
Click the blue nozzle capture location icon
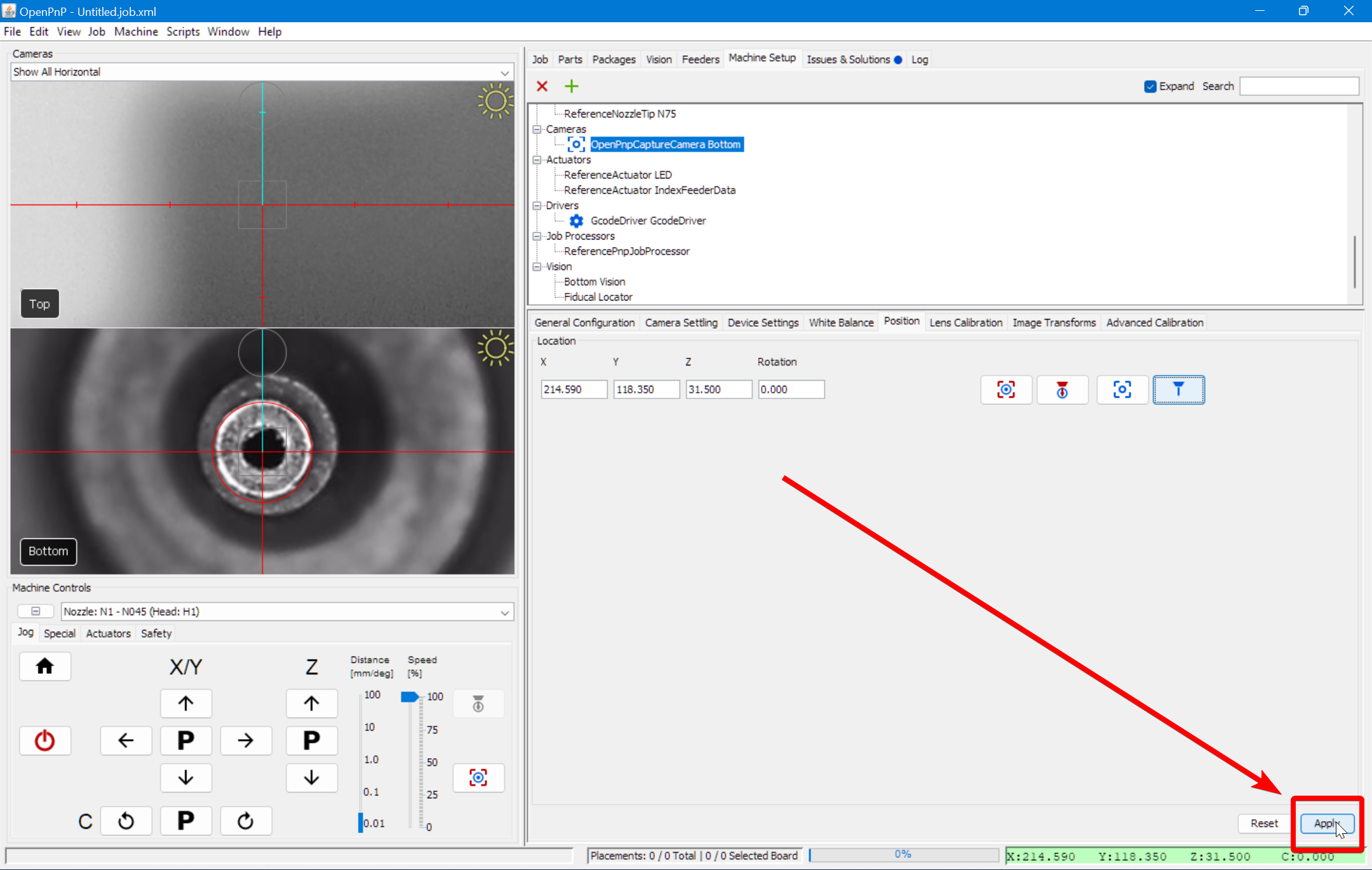tap(1178, 390)
